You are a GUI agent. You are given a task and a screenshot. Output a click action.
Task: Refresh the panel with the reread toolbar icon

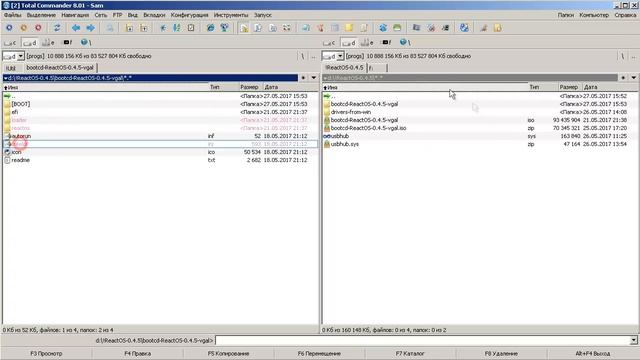tap(57, 28)
